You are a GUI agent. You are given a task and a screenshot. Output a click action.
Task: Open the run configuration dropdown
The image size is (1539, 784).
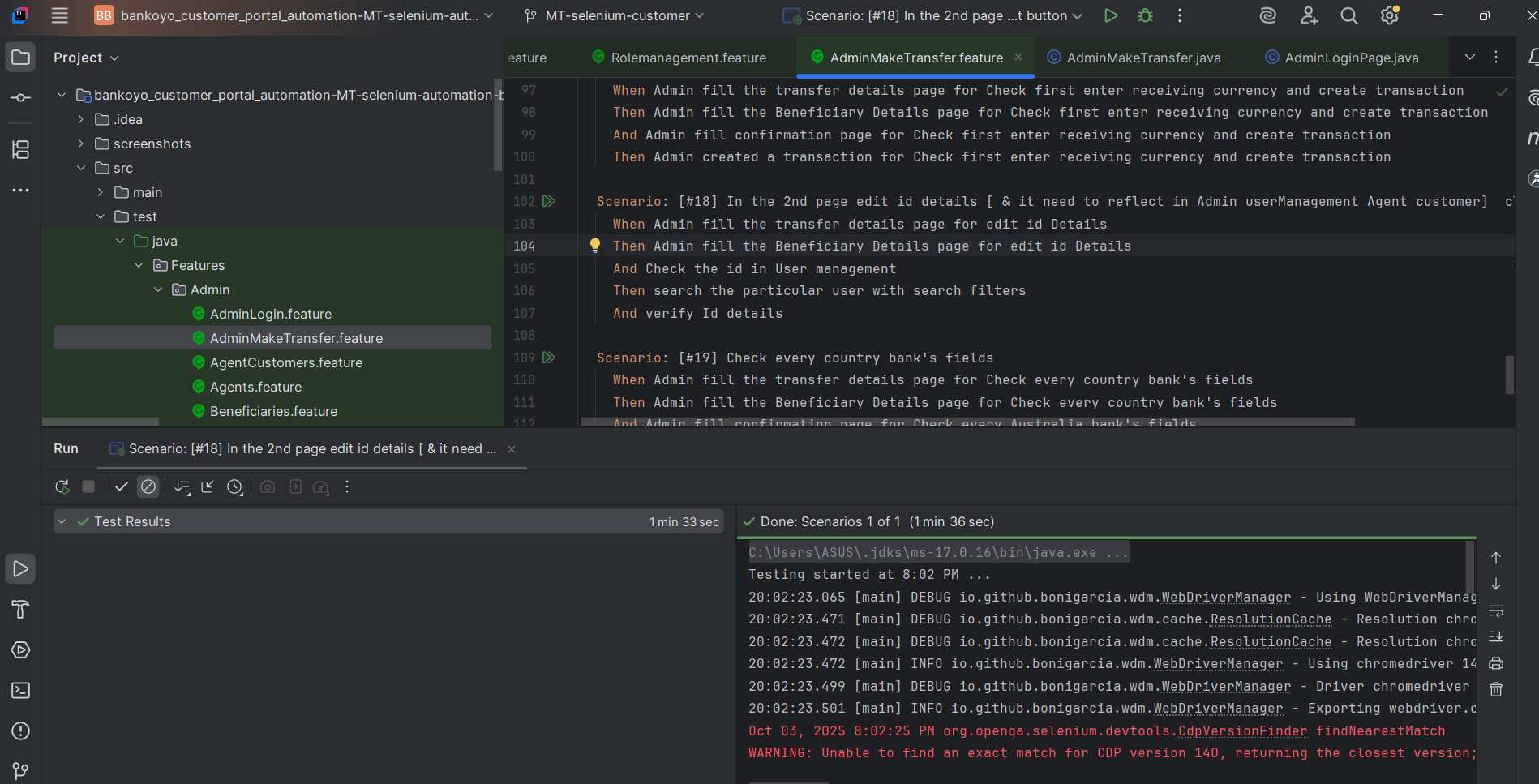click(932, 15)
